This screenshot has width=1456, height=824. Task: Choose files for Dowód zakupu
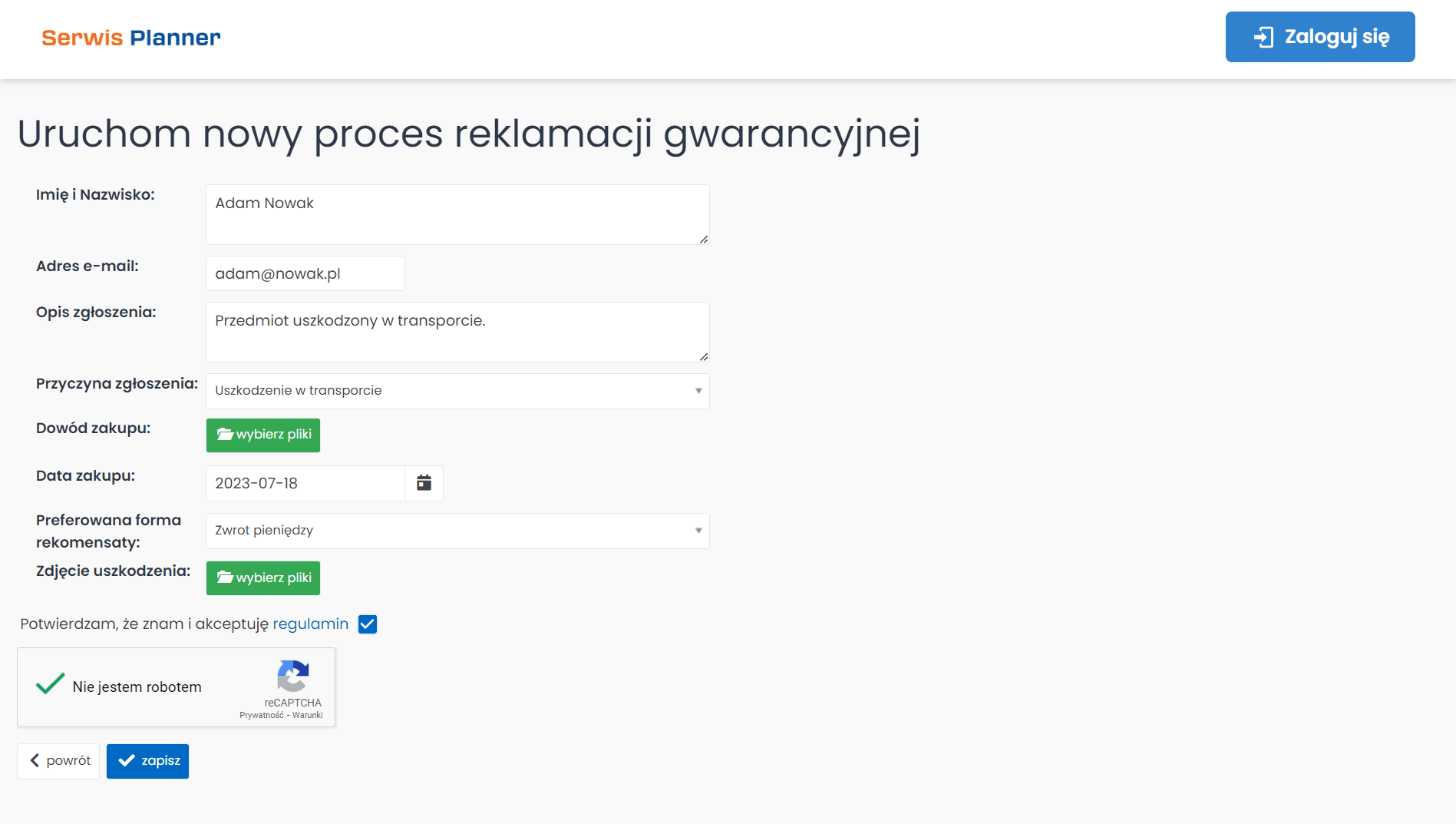click(x=263, y=435)
